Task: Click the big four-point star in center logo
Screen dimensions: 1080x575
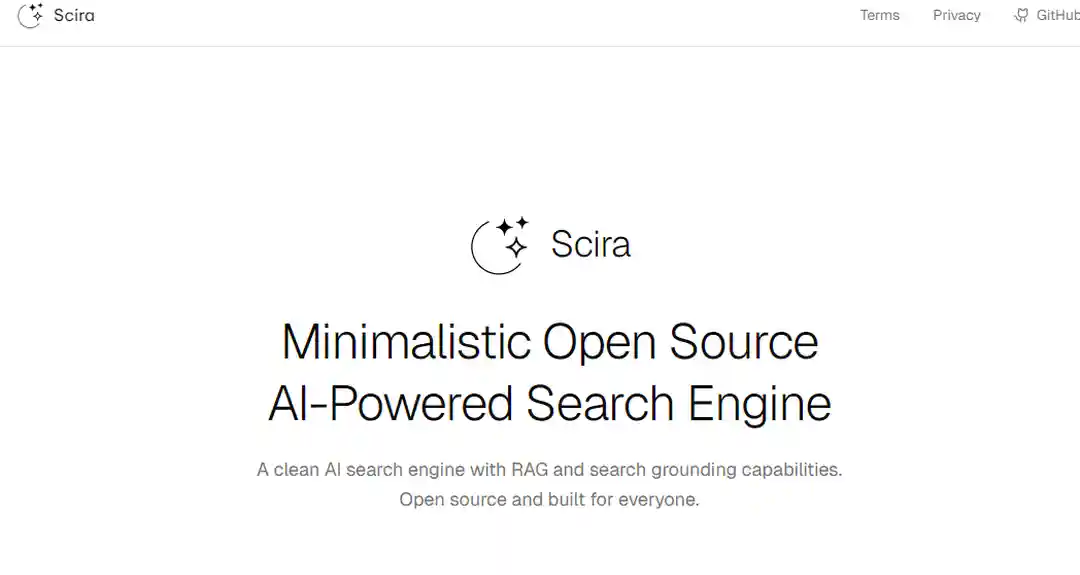Action: [516, 247]
